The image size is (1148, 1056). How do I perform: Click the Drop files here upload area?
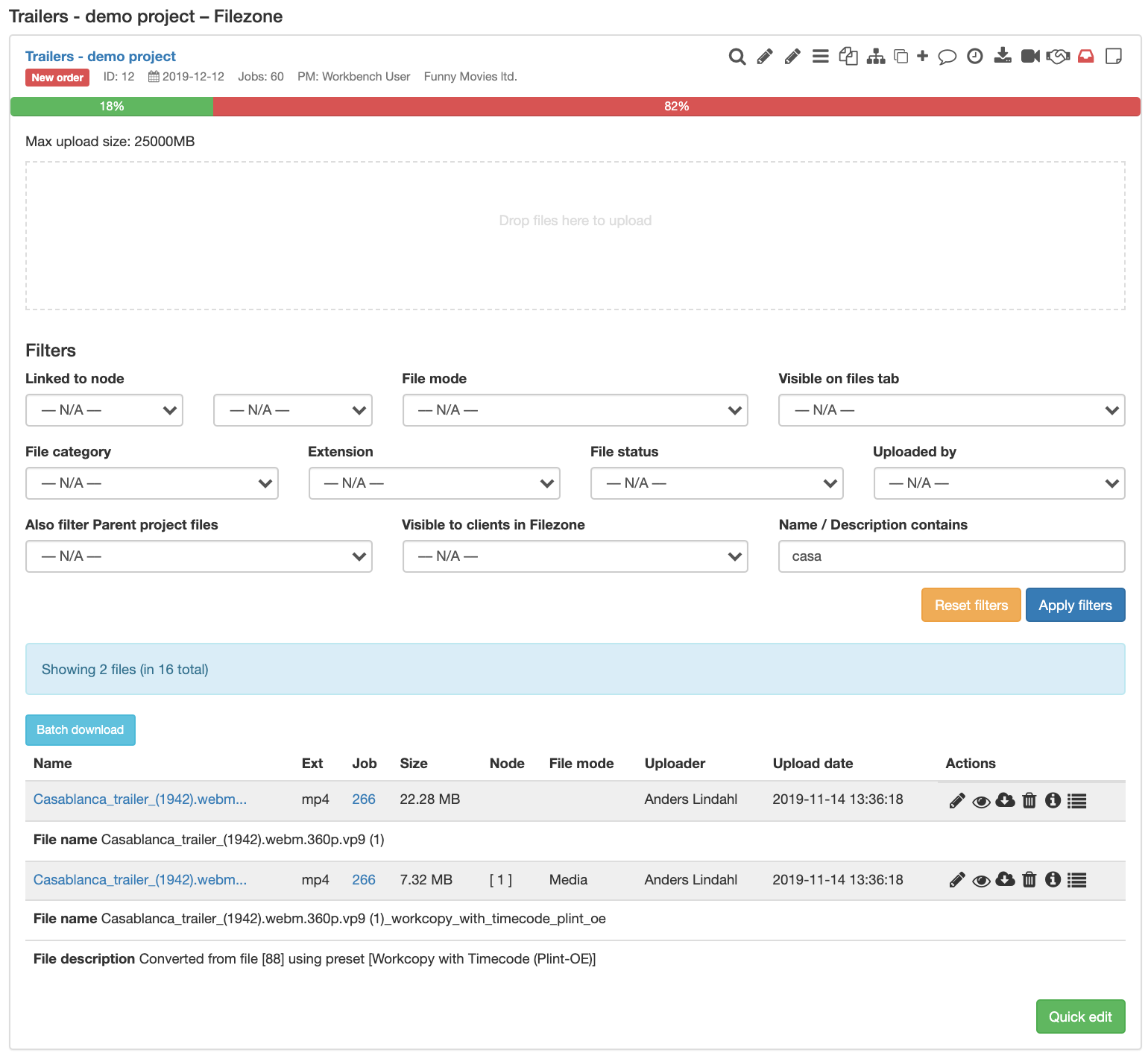575,236
